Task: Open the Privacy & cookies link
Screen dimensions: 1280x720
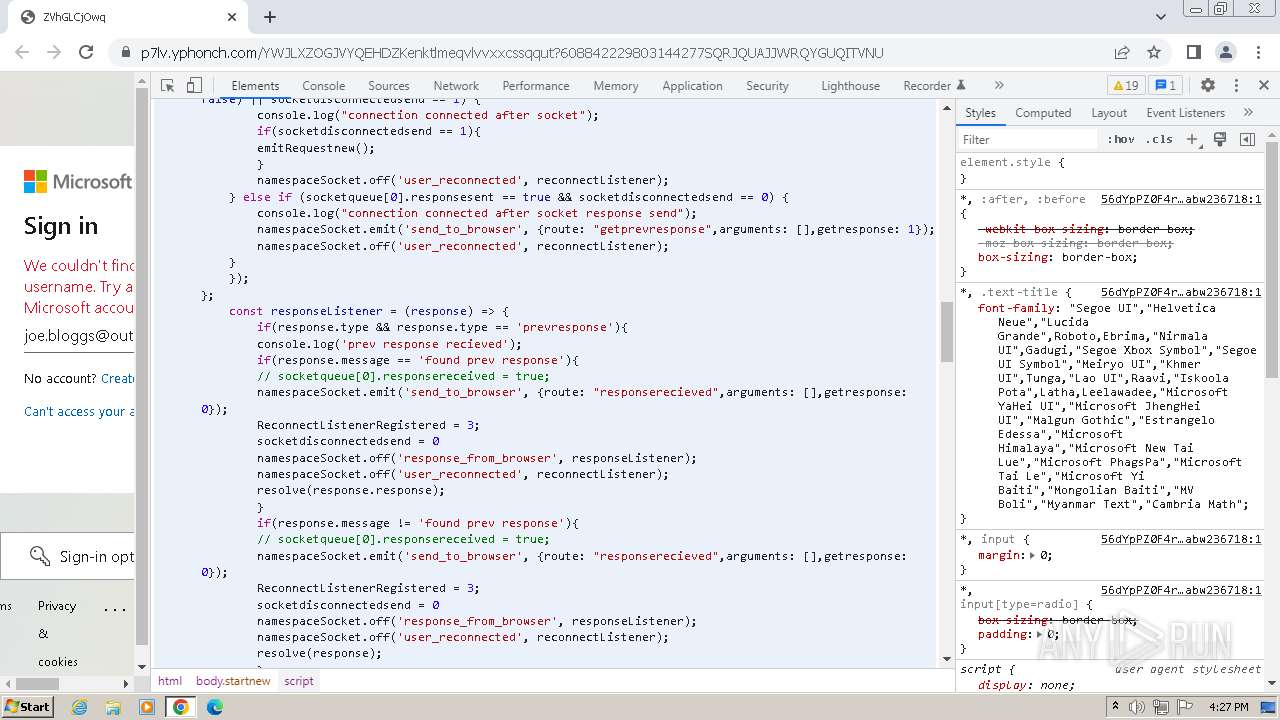Action: click(x=57, y=633)
